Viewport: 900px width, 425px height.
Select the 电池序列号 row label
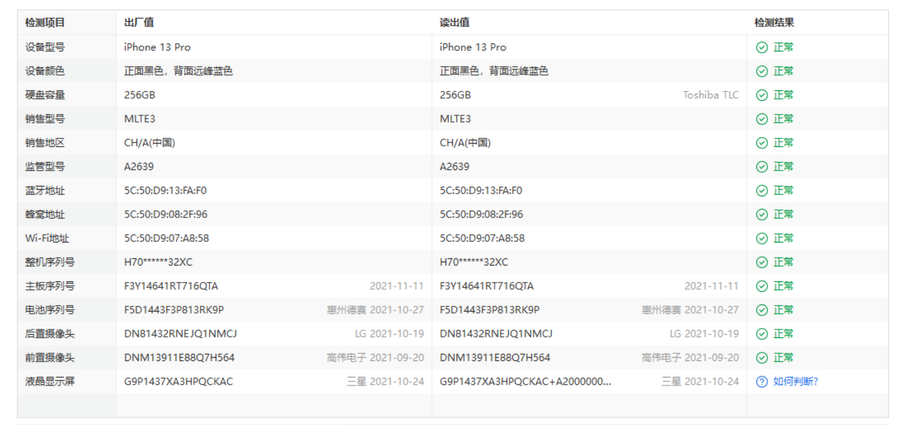[50, 310]
